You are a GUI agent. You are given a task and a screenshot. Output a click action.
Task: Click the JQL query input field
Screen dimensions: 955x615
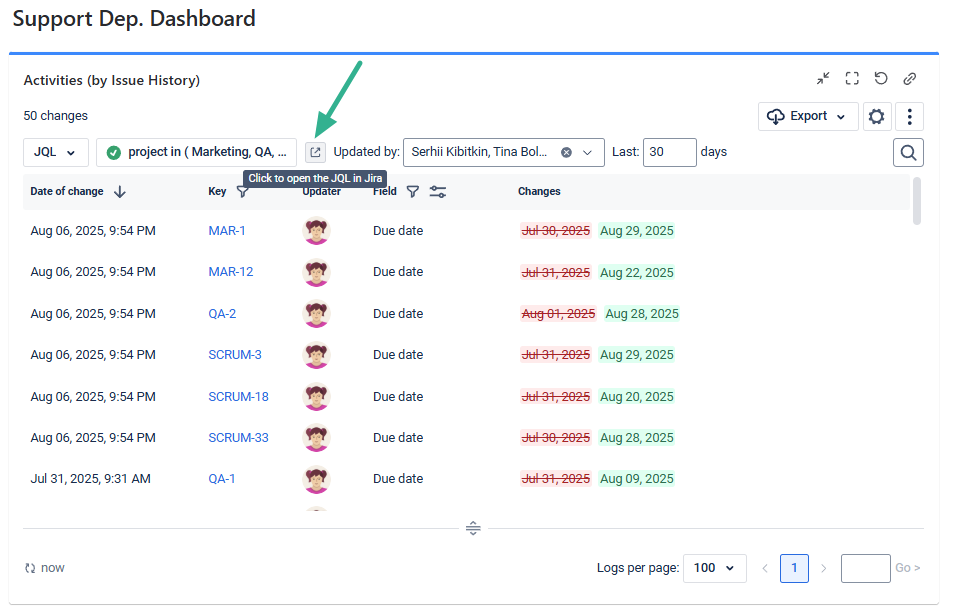[197, 152]
